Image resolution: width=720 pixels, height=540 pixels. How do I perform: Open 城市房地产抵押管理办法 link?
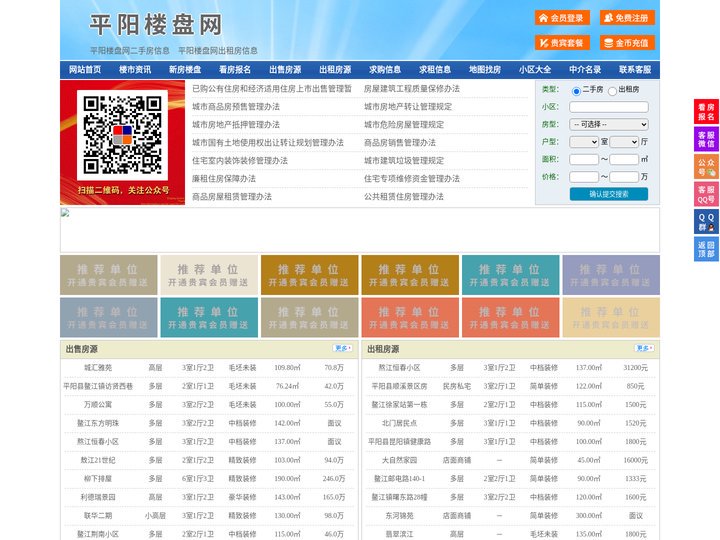[x=236, y=124]
